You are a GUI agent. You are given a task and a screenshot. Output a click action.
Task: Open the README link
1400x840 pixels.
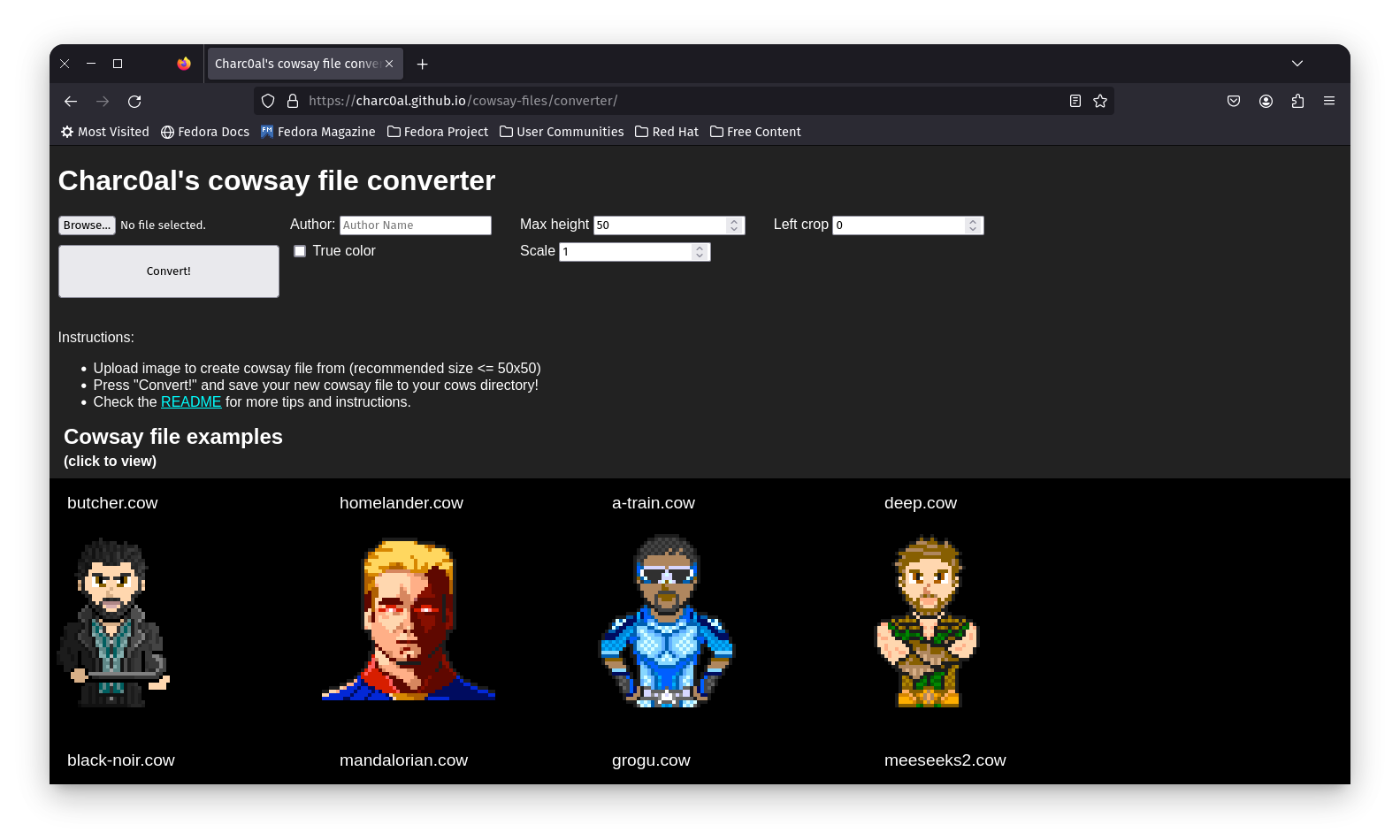191,402
